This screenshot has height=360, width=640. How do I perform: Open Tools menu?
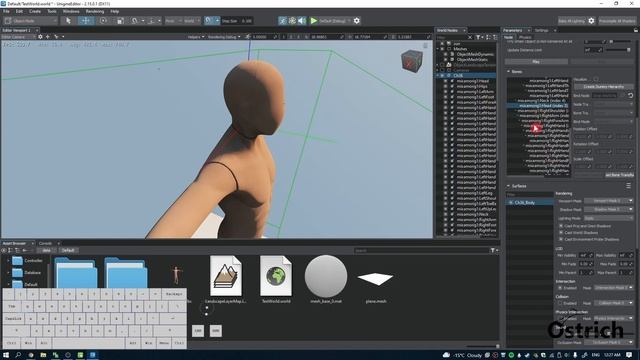click(52, 11)
